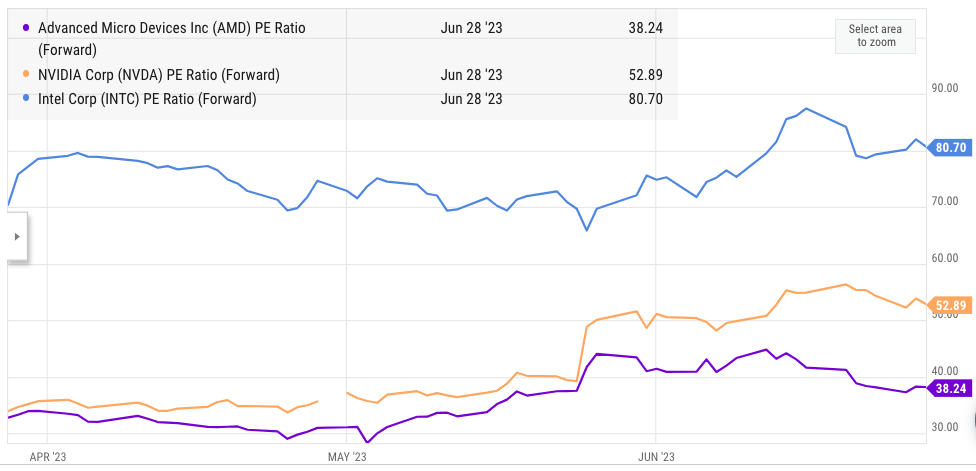Select the Intel Corp (INTC) PE Ratio label
976x471 pixels.
(x=147, y=99)
